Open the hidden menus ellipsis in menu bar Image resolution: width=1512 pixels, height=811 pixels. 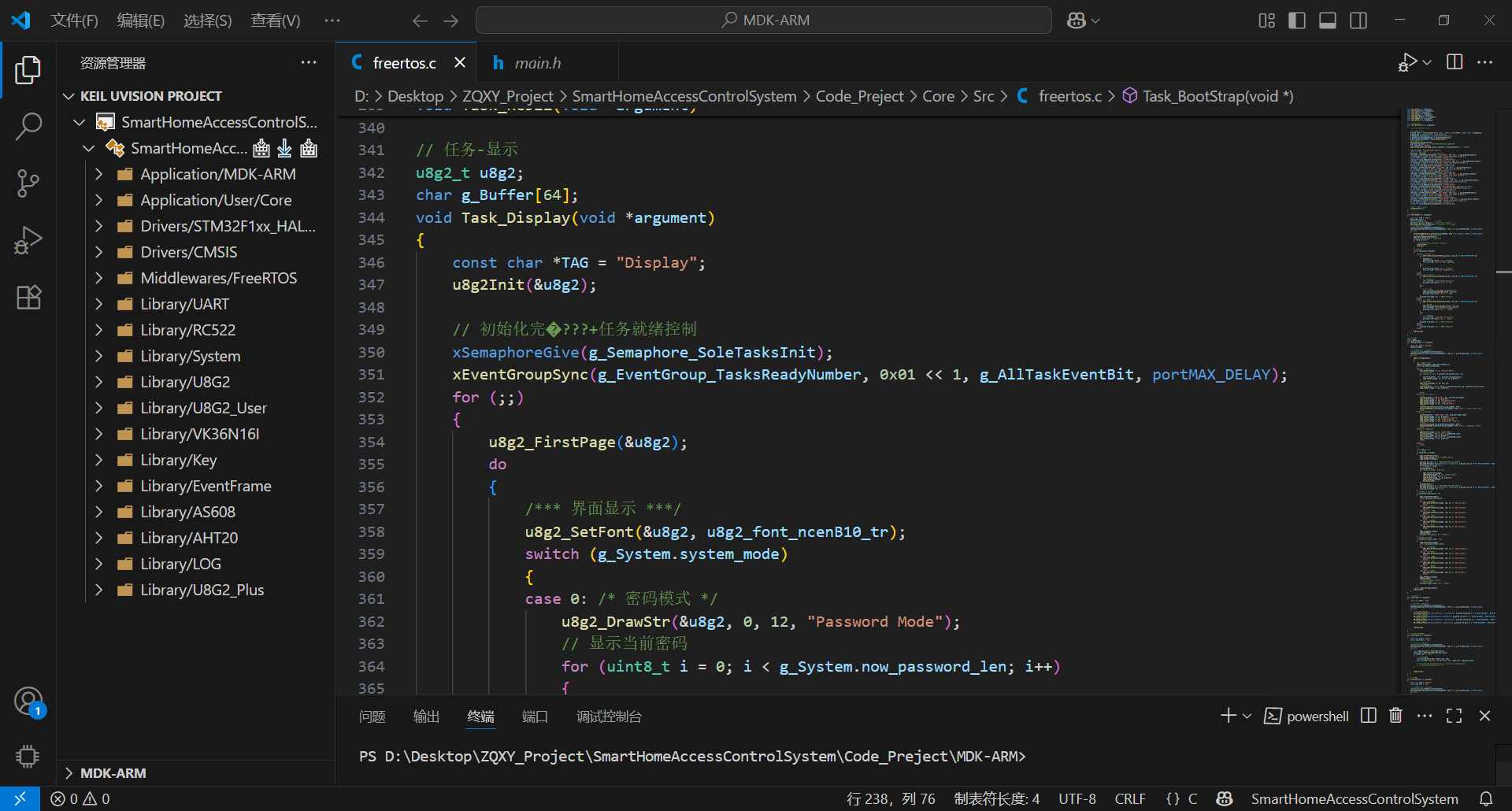pos(332,20)
